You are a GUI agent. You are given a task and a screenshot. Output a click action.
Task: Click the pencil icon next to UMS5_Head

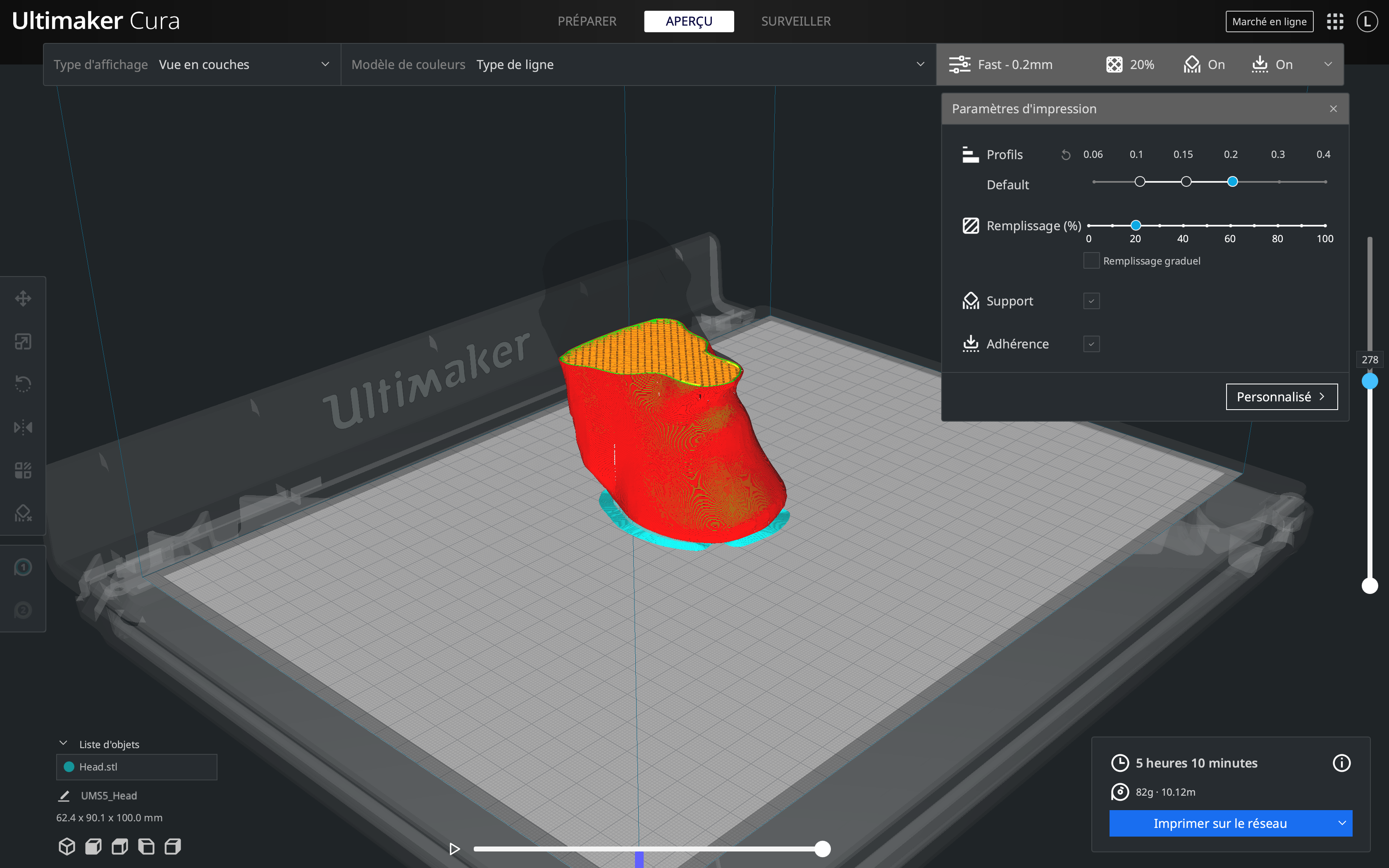[64, 796]
